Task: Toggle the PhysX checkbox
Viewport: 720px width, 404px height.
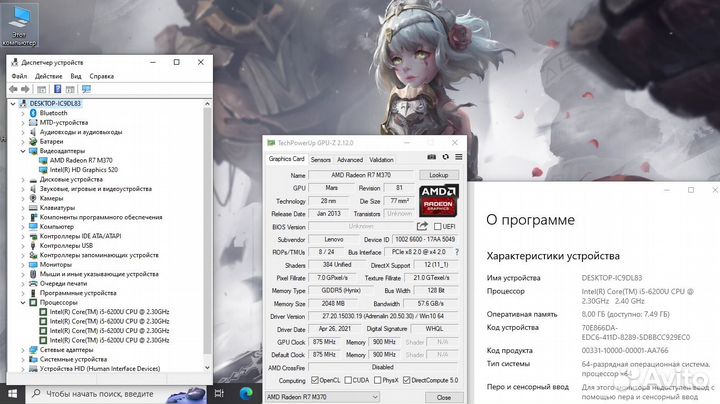Action: [377, 380]
